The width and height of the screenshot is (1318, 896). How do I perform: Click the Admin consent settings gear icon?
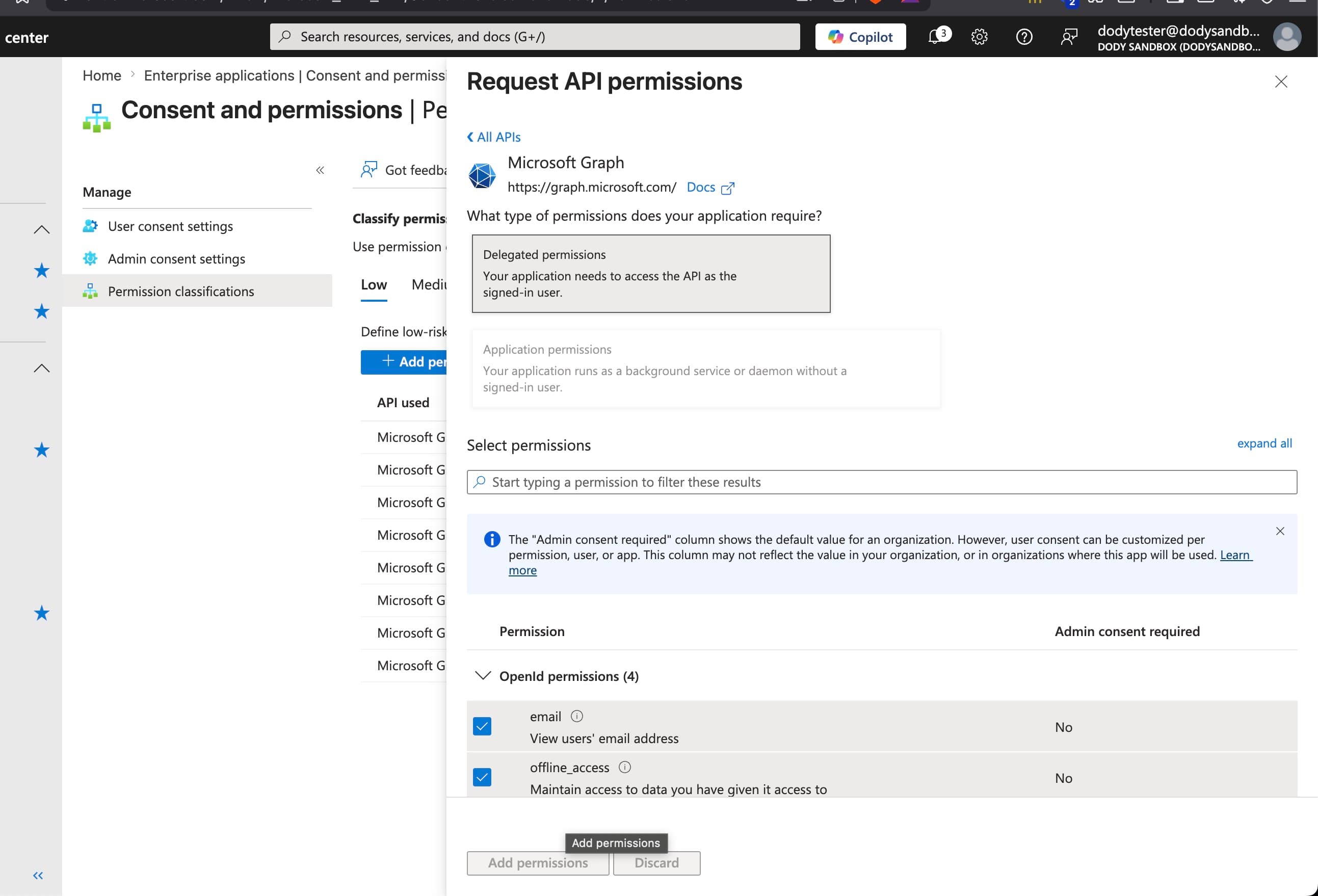tap(90, 258)
